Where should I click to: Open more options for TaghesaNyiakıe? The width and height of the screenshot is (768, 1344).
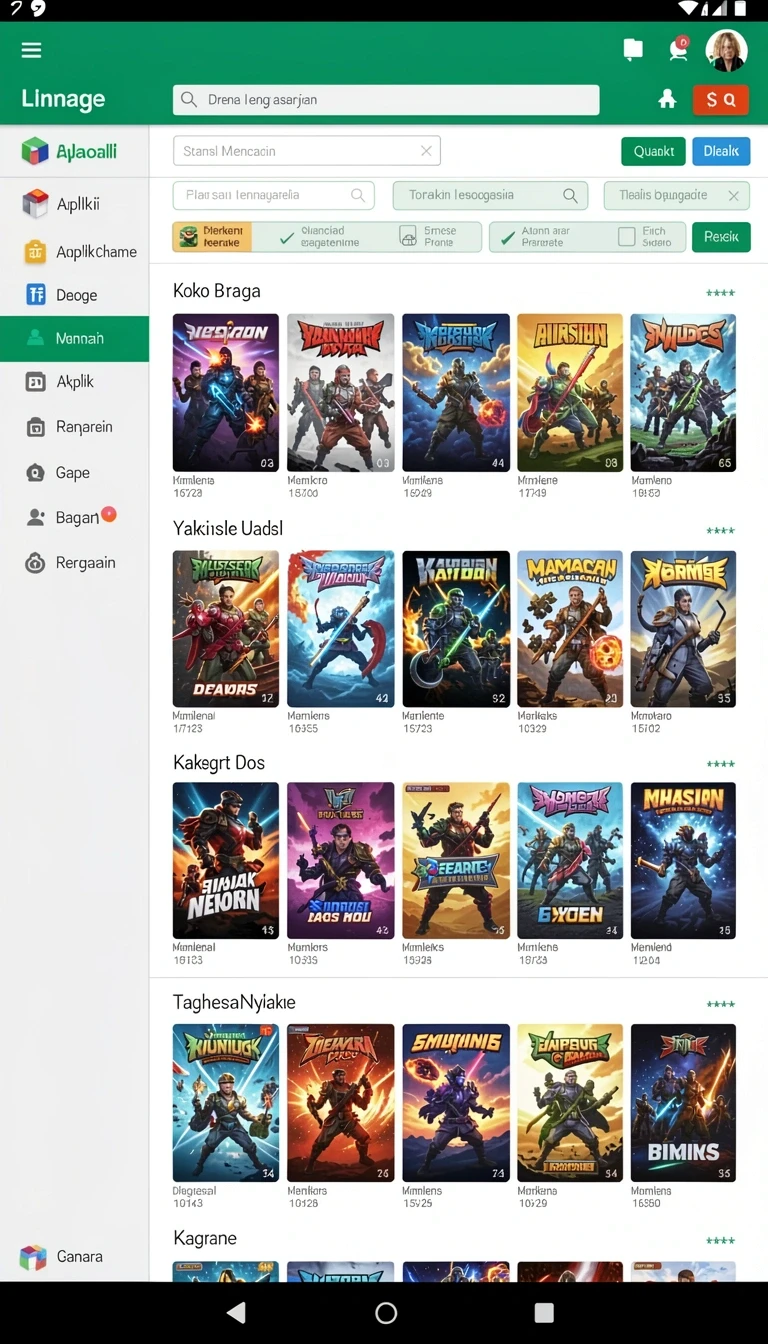coord(720,1004)
